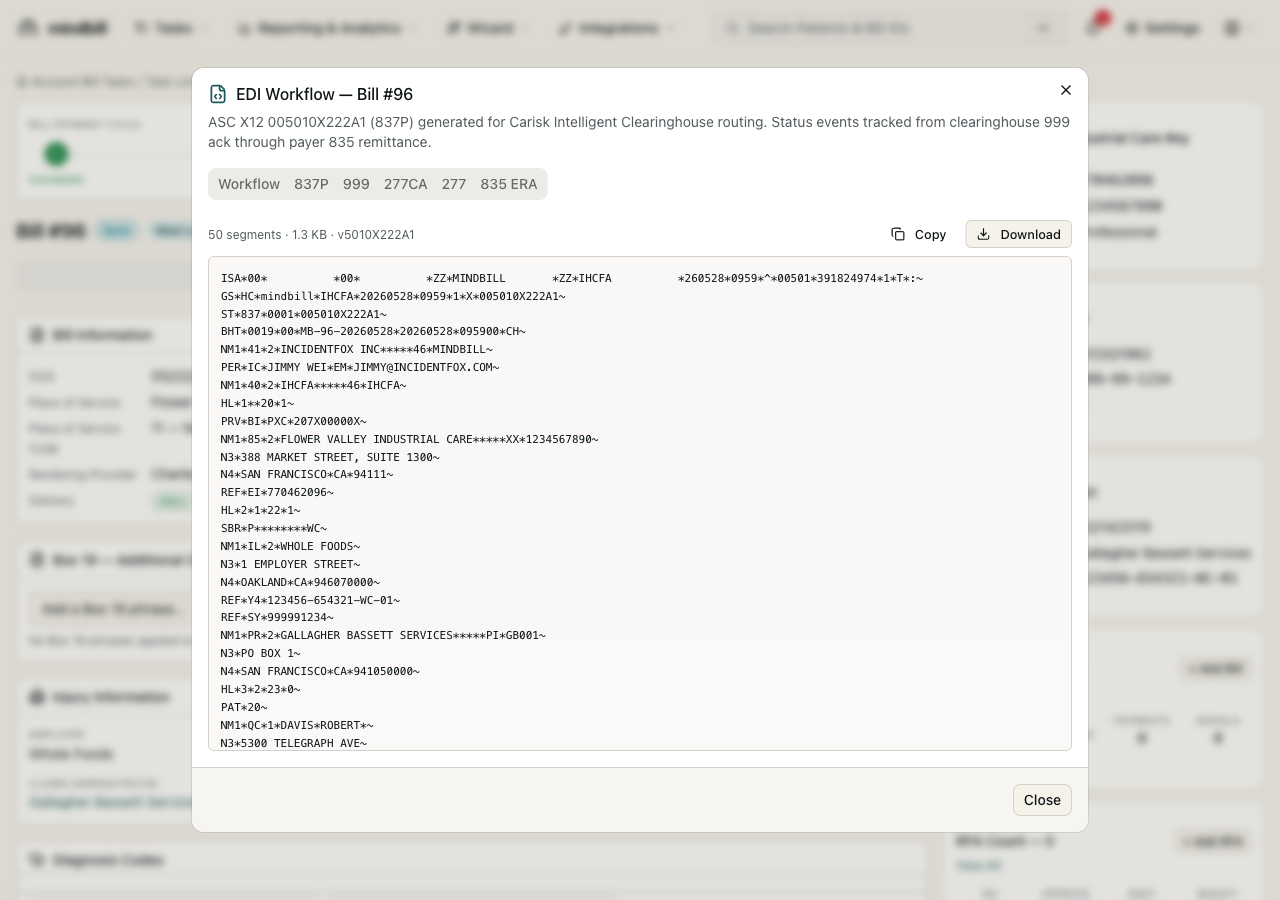1280x900 pixels.
Task: Click the NM1*41 INCIDENTFOX INC line
Action: click(357, 350)
